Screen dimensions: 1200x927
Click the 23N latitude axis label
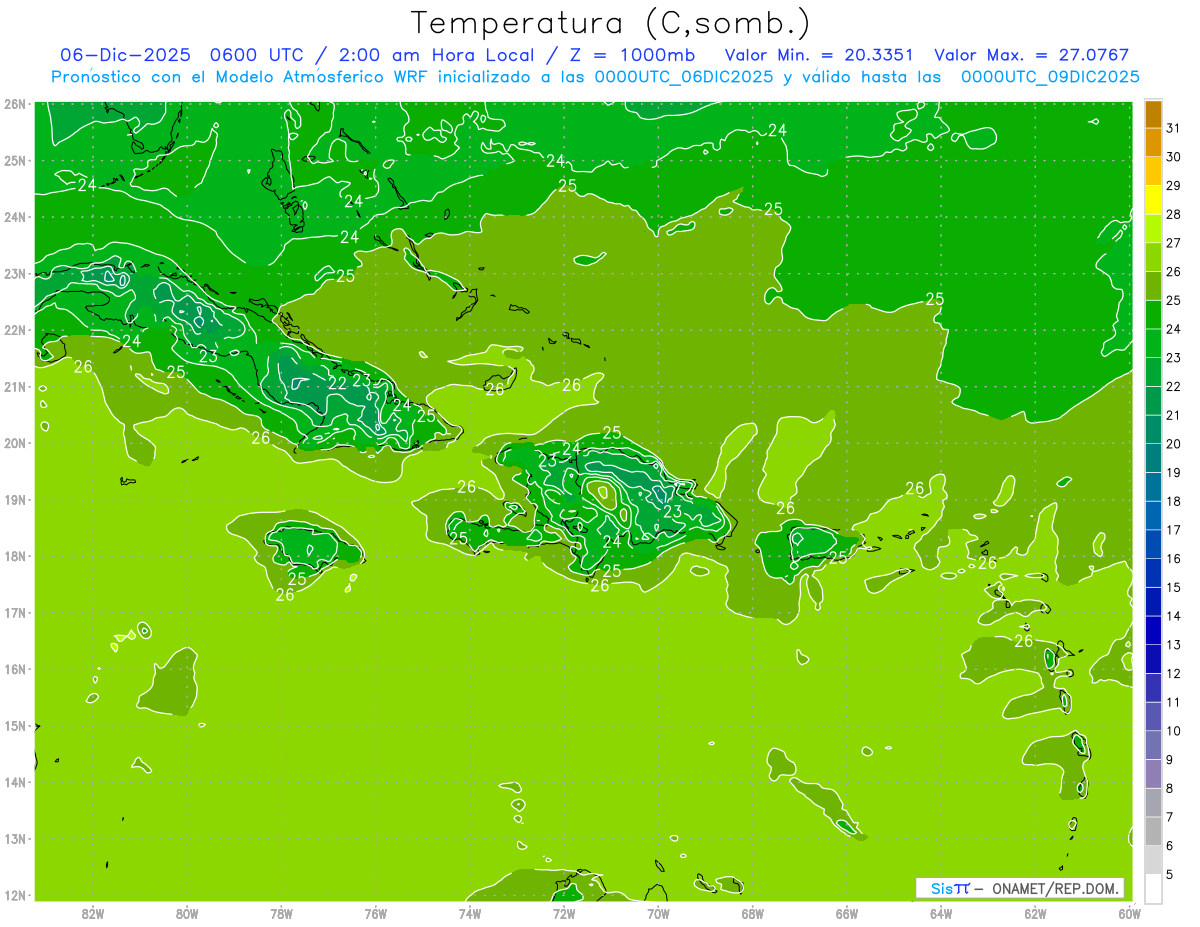point(14,273)
